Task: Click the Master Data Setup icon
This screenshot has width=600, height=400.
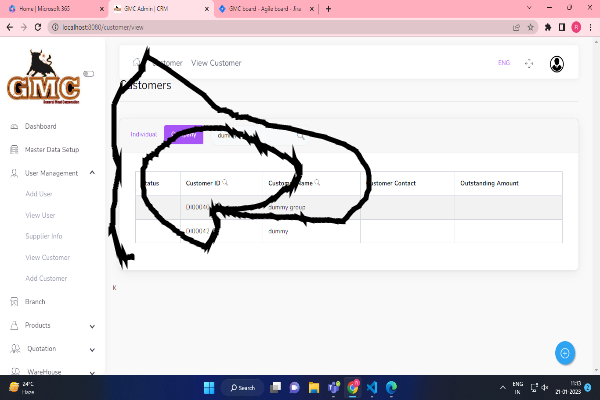Action: pyautogui.click(x=13, y=150)
